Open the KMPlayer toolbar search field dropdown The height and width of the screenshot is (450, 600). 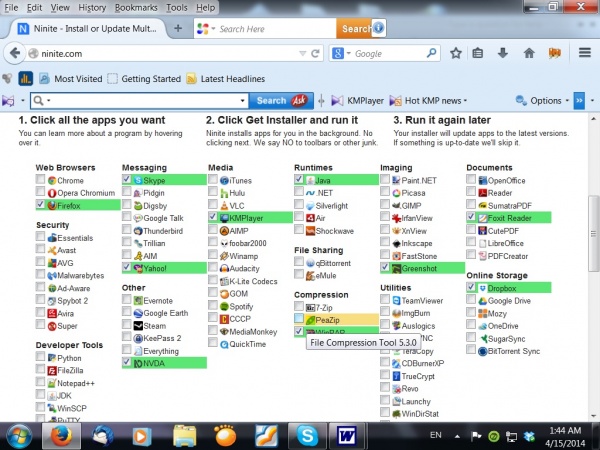(242, 101)
